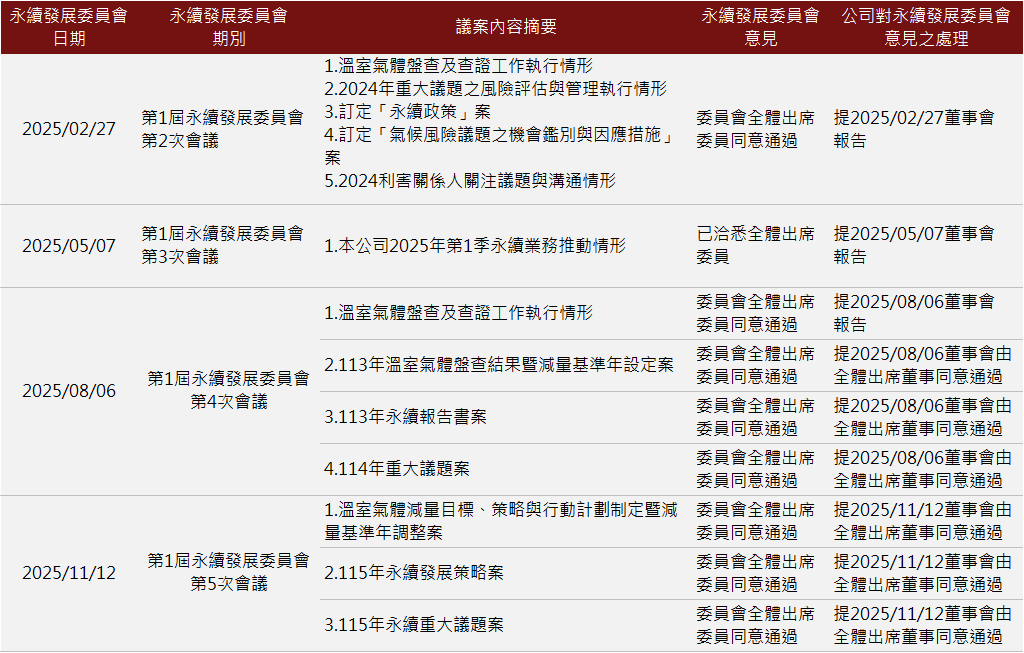Select the 2.115年永續發展策略案 agenda row

tap(414, 573)
